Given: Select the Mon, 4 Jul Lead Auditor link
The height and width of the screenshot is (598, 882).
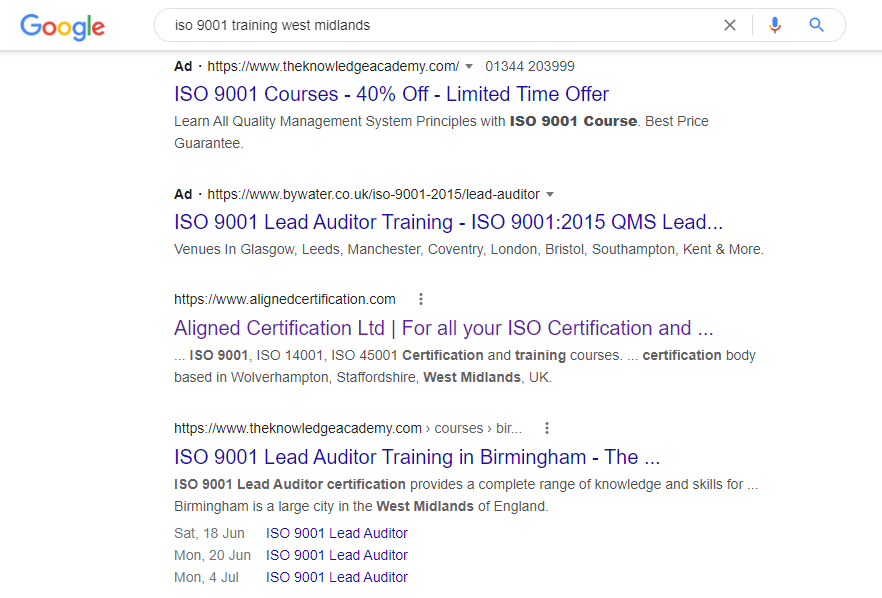Looking at the screenshot, I should point(337,577).
